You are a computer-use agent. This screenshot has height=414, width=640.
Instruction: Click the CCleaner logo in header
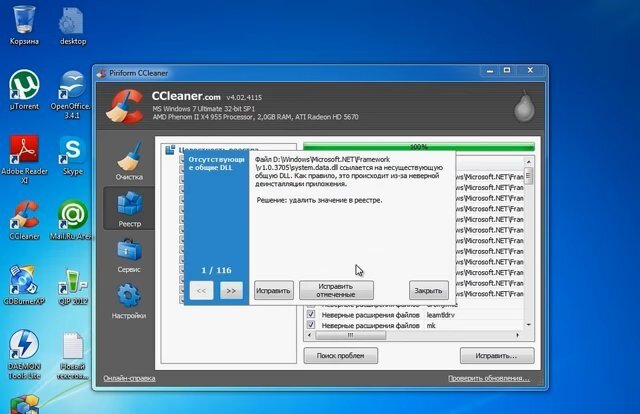[124, 106]
